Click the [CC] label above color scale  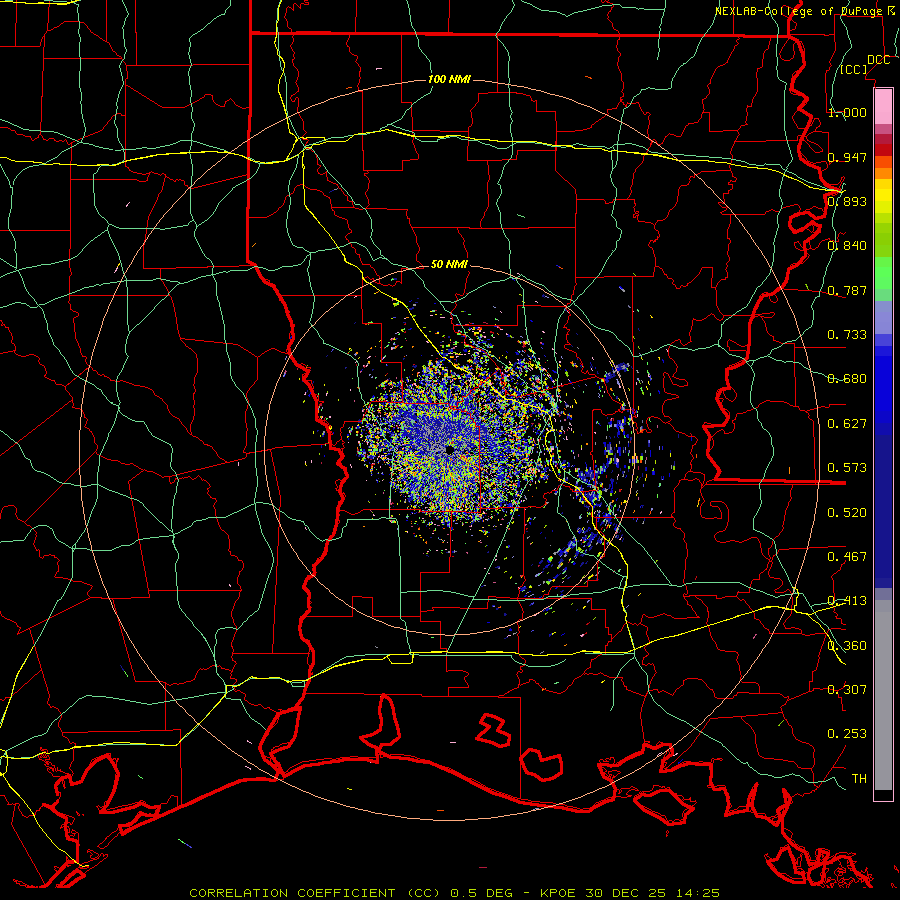coord(854,69)
